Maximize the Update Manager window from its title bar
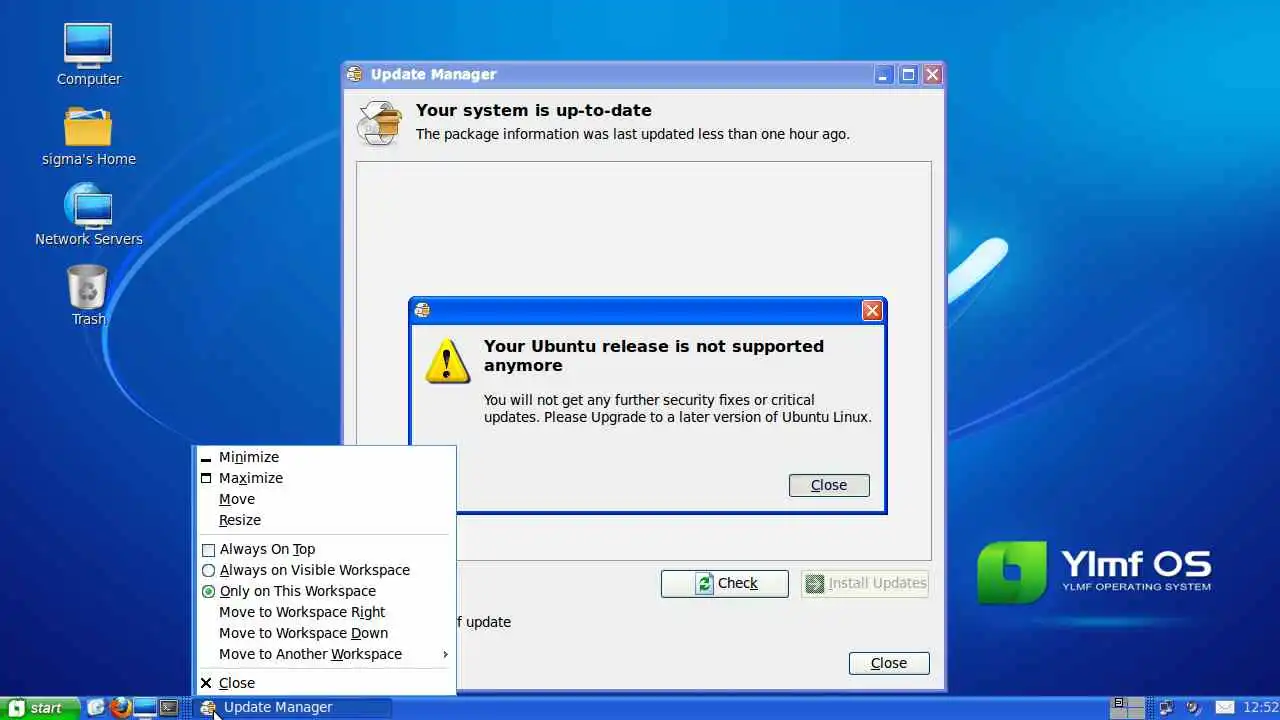This screenshot has width=1280, height=720. click(x=908, y=75)
